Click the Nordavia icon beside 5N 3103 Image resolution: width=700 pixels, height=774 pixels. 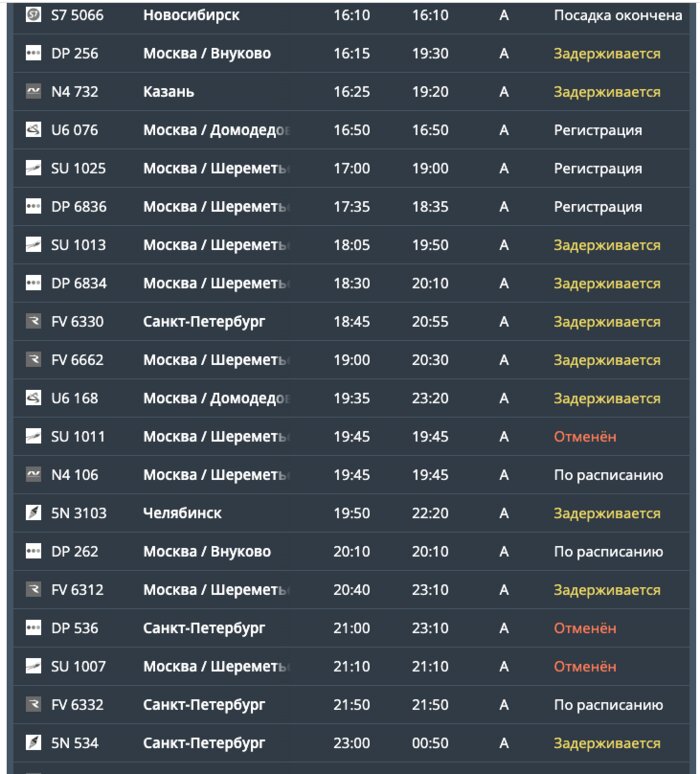coord(33,513)
